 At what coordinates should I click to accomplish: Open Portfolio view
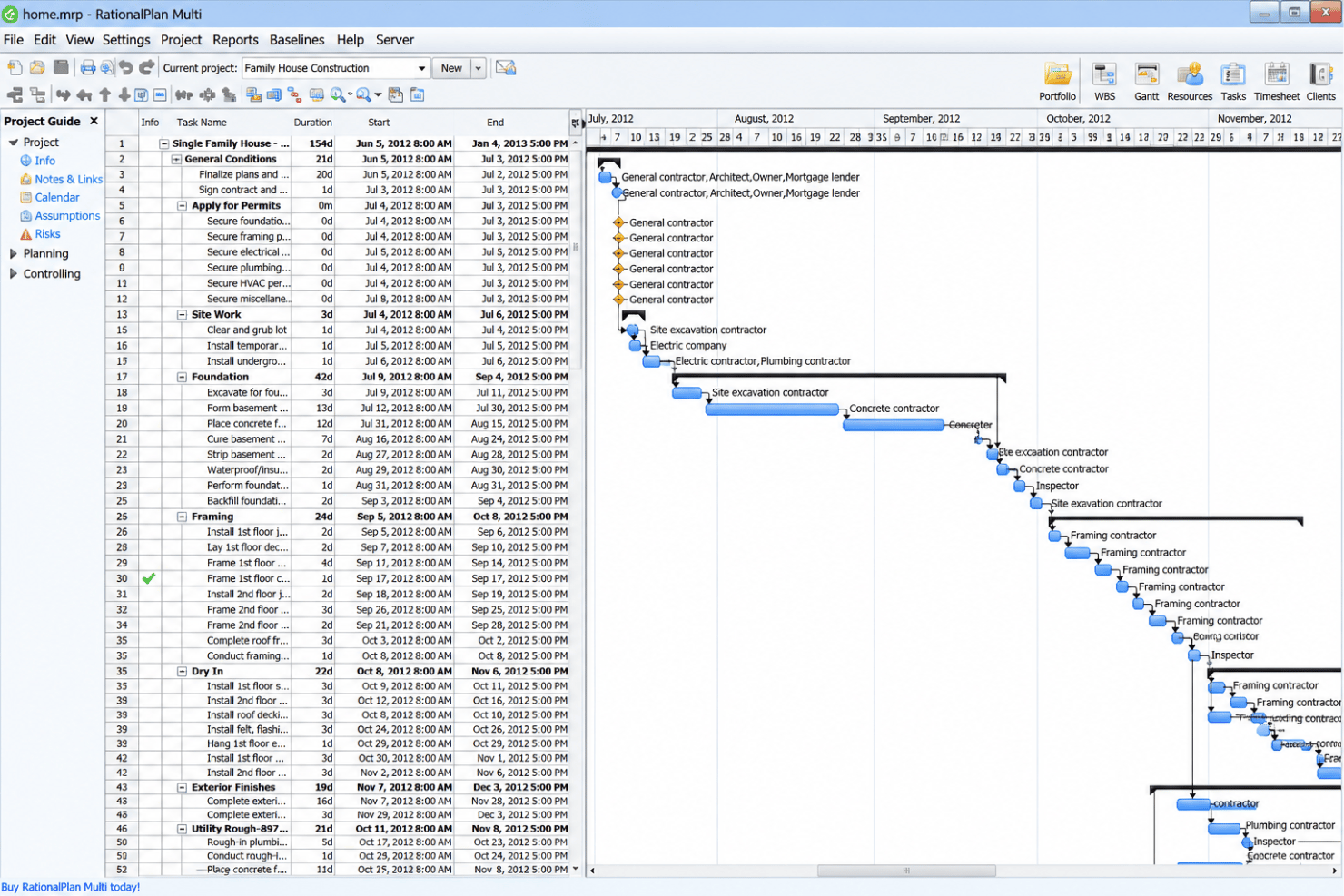pyautogui.click(x=1057, y=82)
